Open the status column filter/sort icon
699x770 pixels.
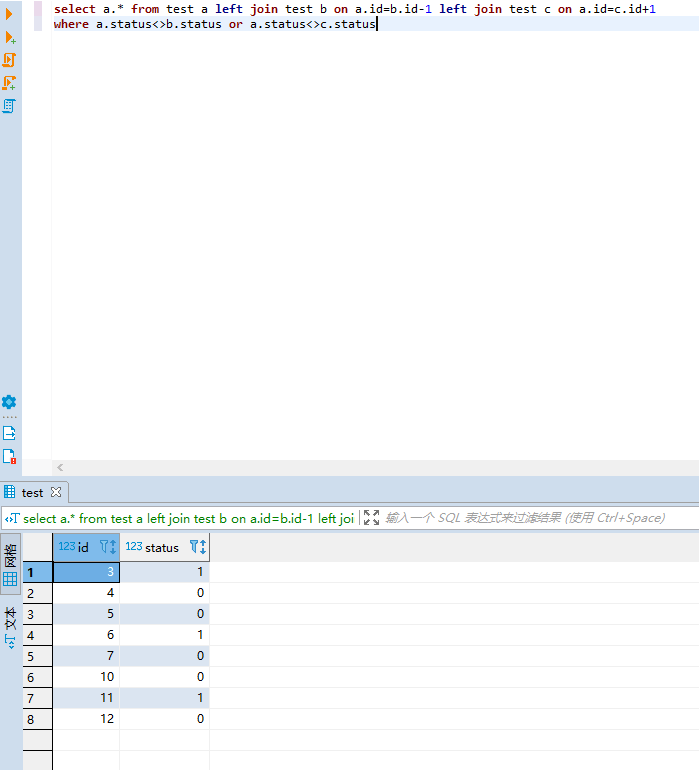point(198,547)
